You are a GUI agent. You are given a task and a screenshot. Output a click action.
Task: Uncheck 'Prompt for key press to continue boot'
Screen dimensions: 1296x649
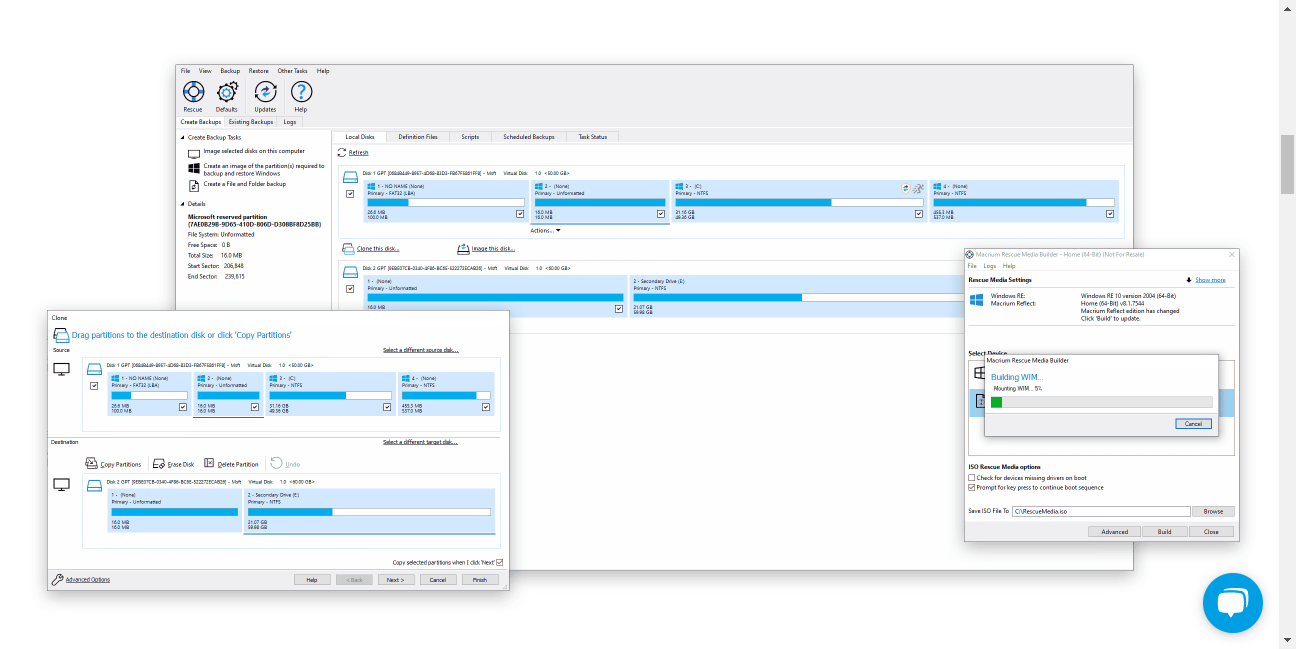coord(972,488)
